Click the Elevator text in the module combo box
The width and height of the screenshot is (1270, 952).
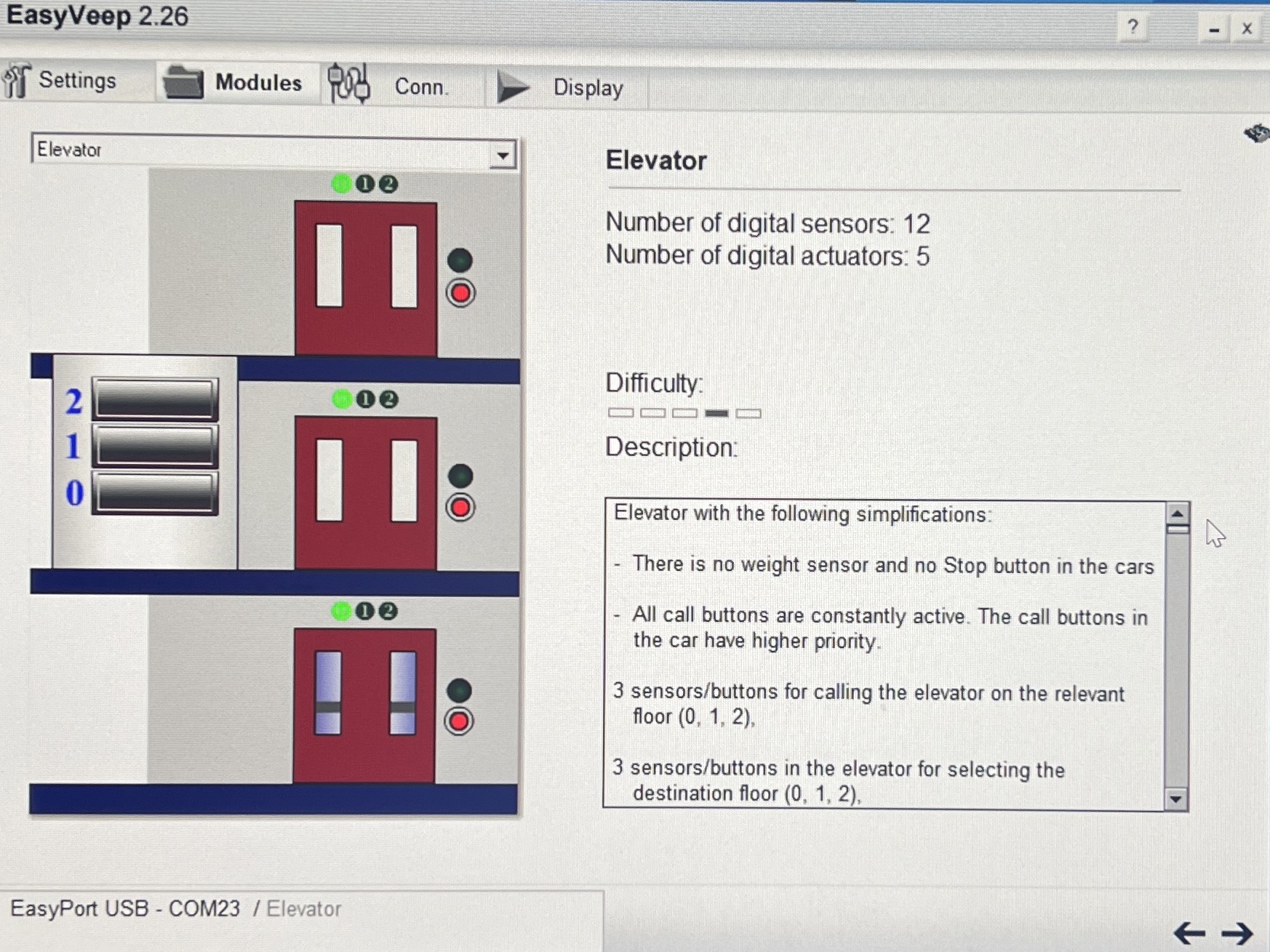[69, 150]
